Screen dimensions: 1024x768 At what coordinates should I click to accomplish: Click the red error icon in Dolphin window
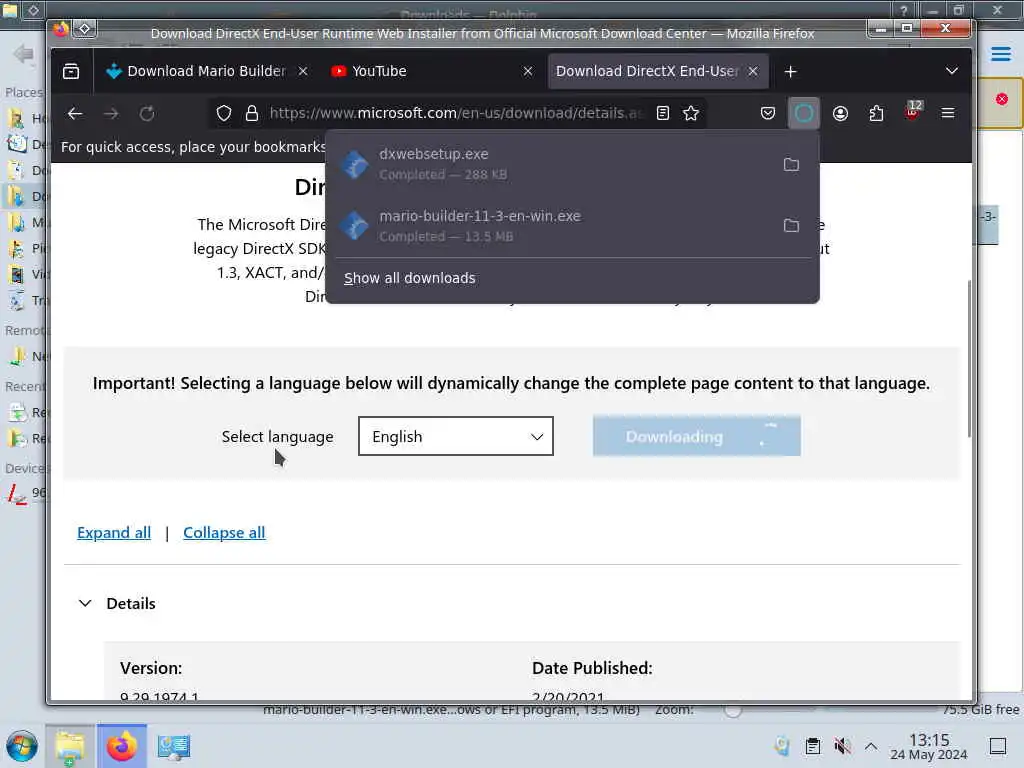pos(1002,99)
